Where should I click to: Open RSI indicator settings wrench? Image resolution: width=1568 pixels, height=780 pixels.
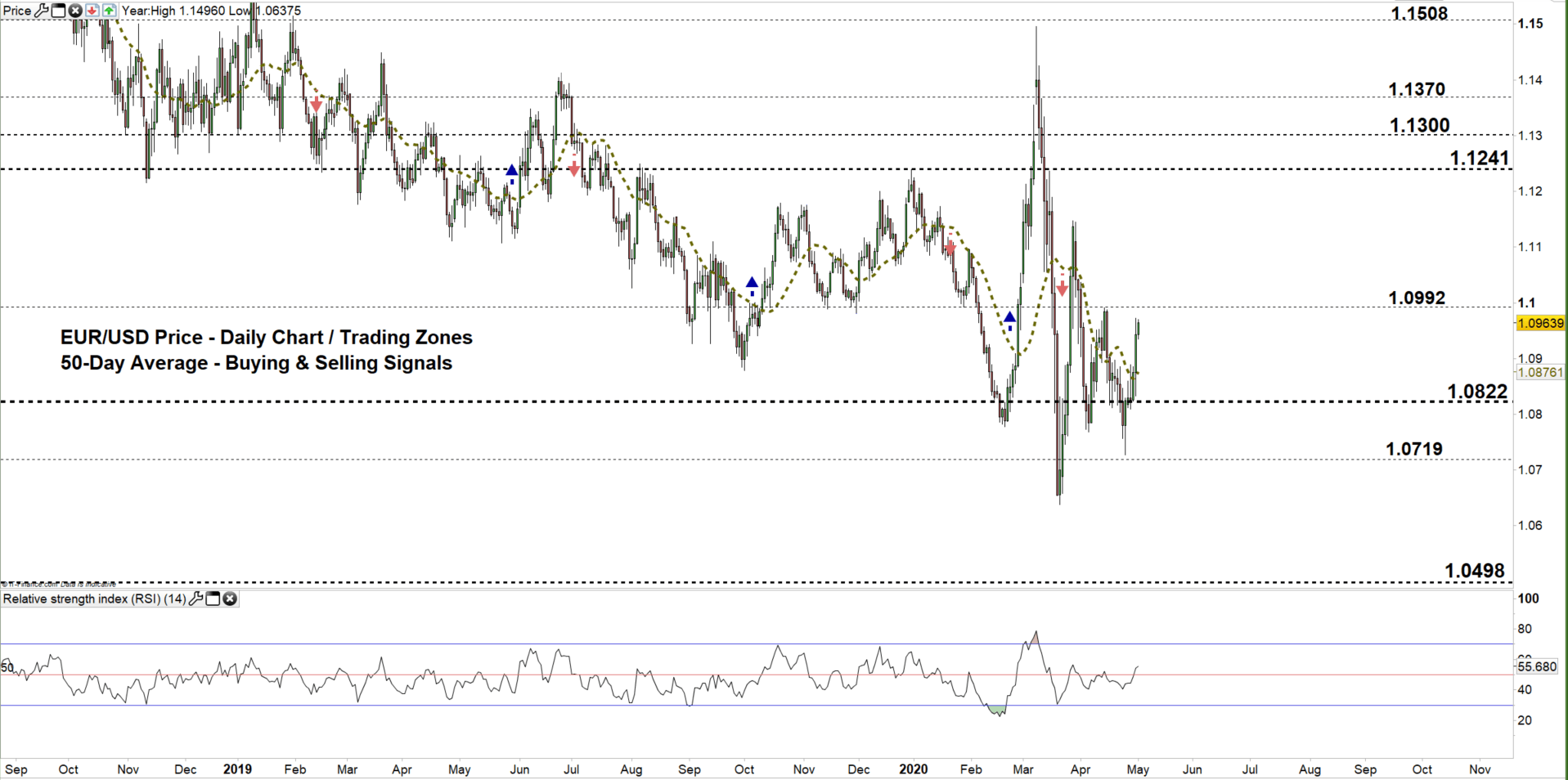[195, 598]
